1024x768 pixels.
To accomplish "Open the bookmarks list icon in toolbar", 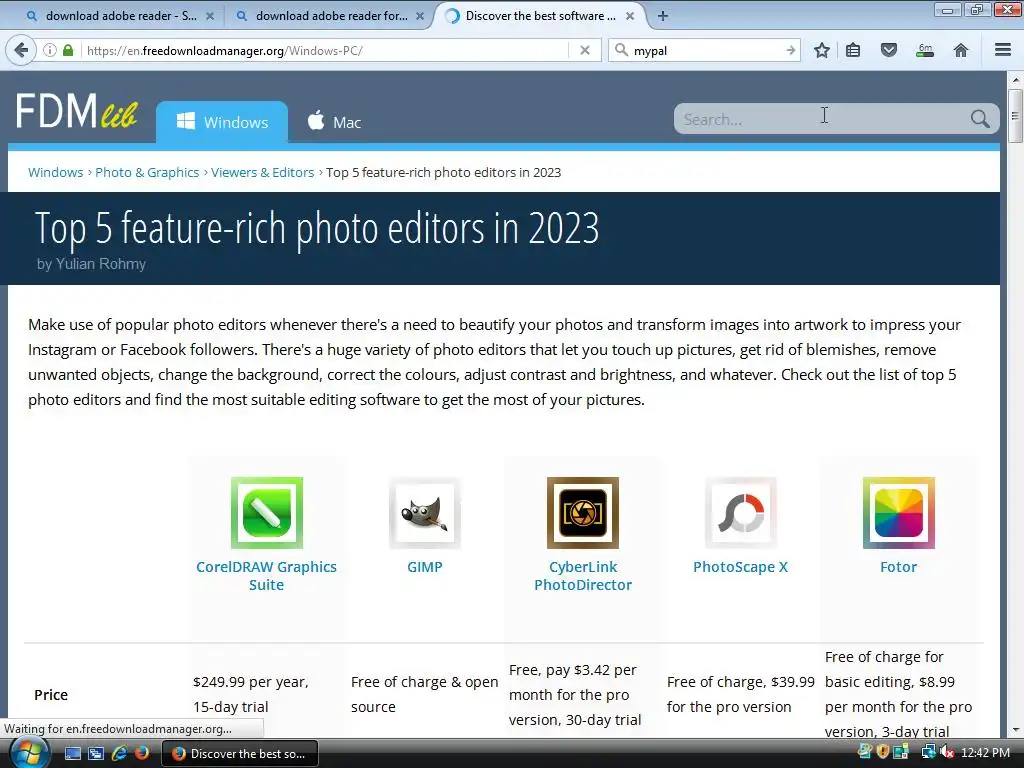I will 853,50.
